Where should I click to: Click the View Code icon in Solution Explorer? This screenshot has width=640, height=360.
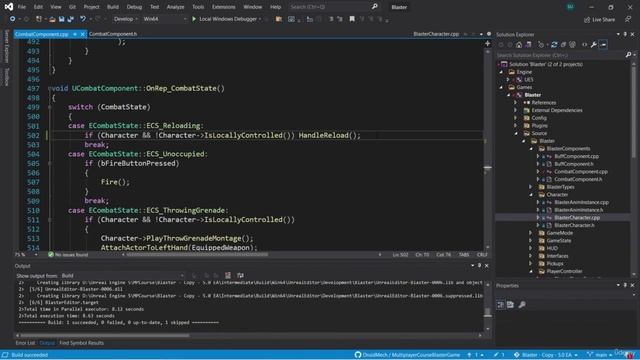584,44
